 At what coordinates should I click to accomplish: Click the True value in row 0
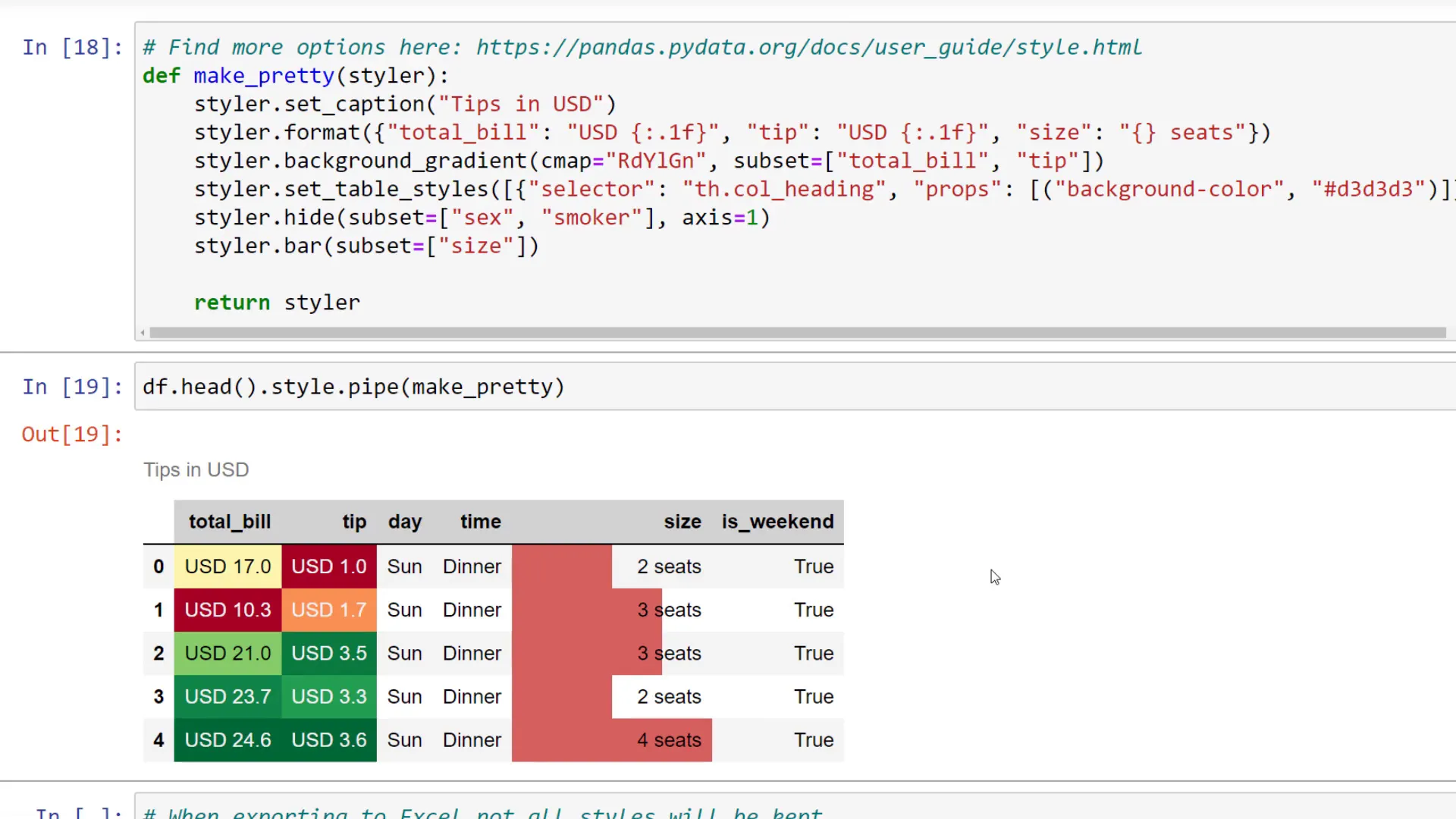click(x=813, y=566)
